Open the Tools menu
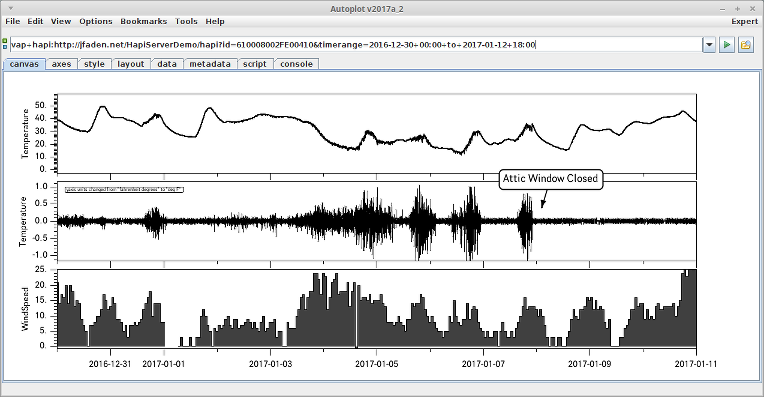This screenshot has width=764, height=397. click(186, 21)
